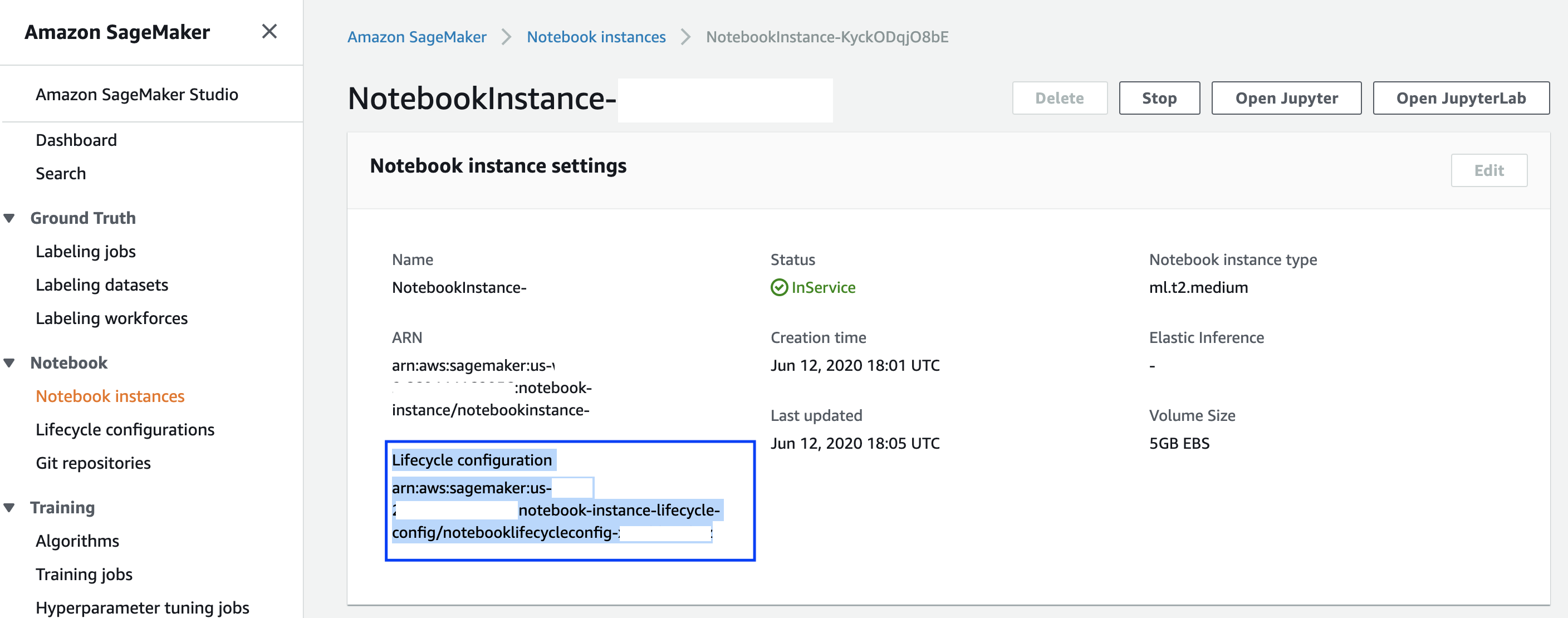Click the InService status text
The height and width of the screenshot is (618, 1568).
[823, 287]
